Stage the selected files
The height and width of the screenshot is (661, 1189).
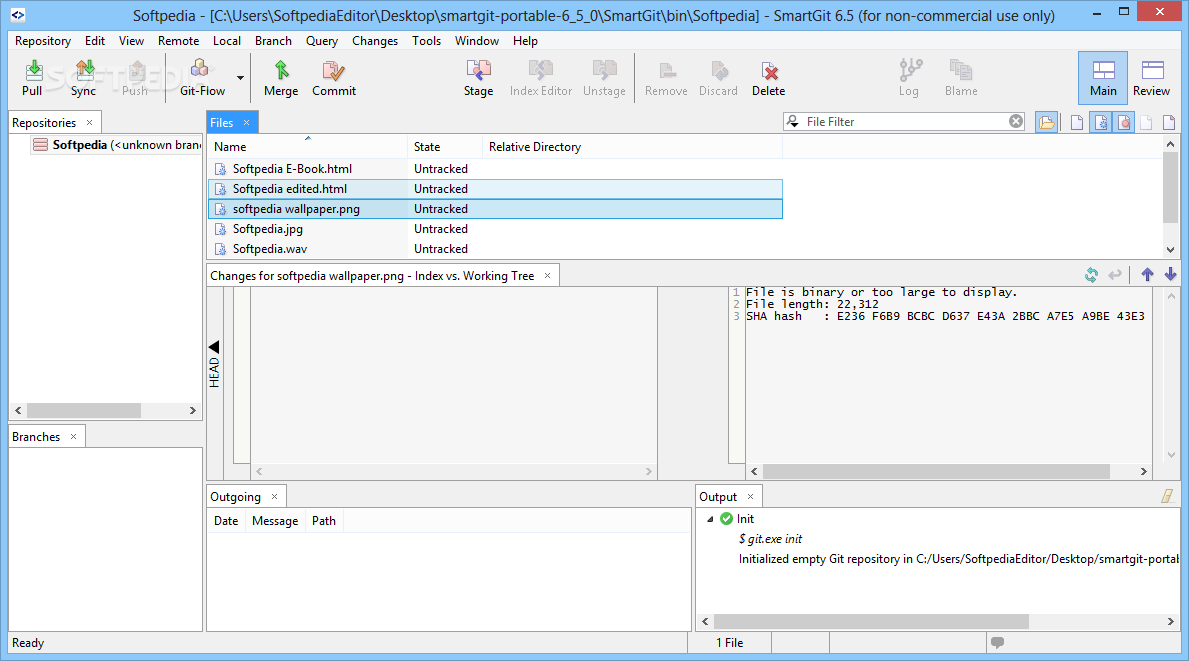tap(478, 78)
